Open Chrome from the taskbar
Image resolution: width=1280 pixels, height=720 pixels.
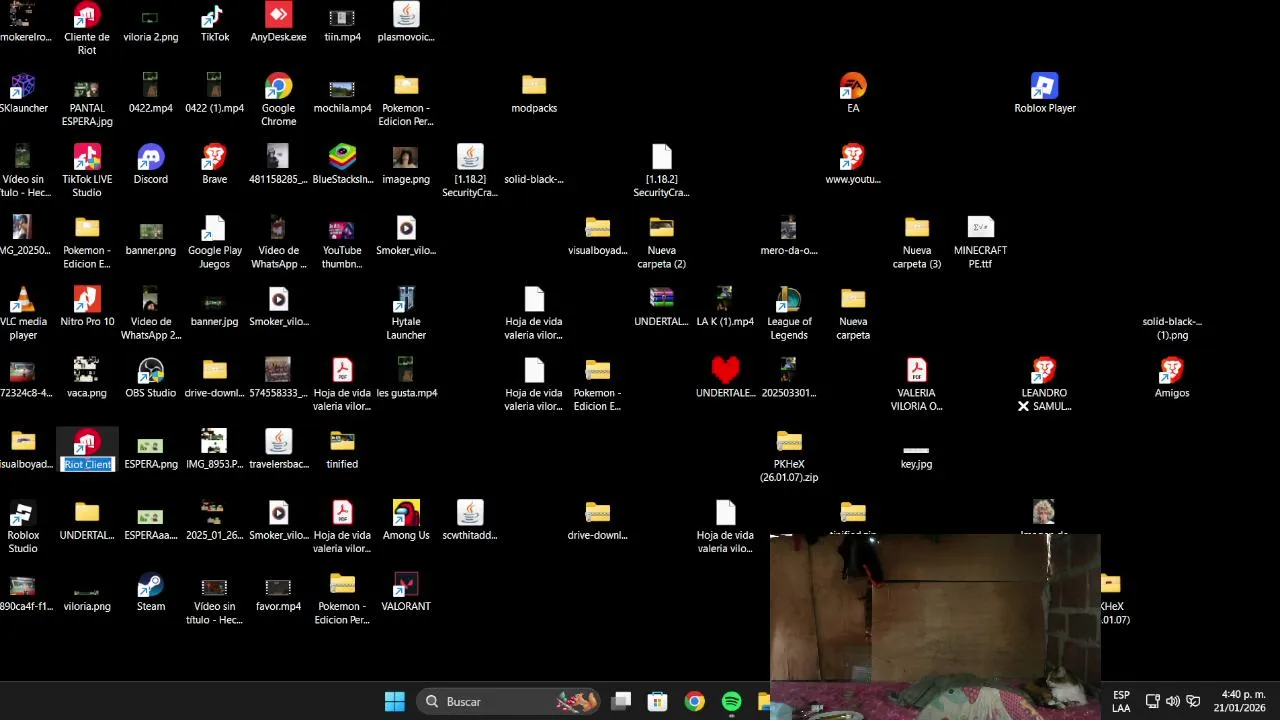click(694, 701)
